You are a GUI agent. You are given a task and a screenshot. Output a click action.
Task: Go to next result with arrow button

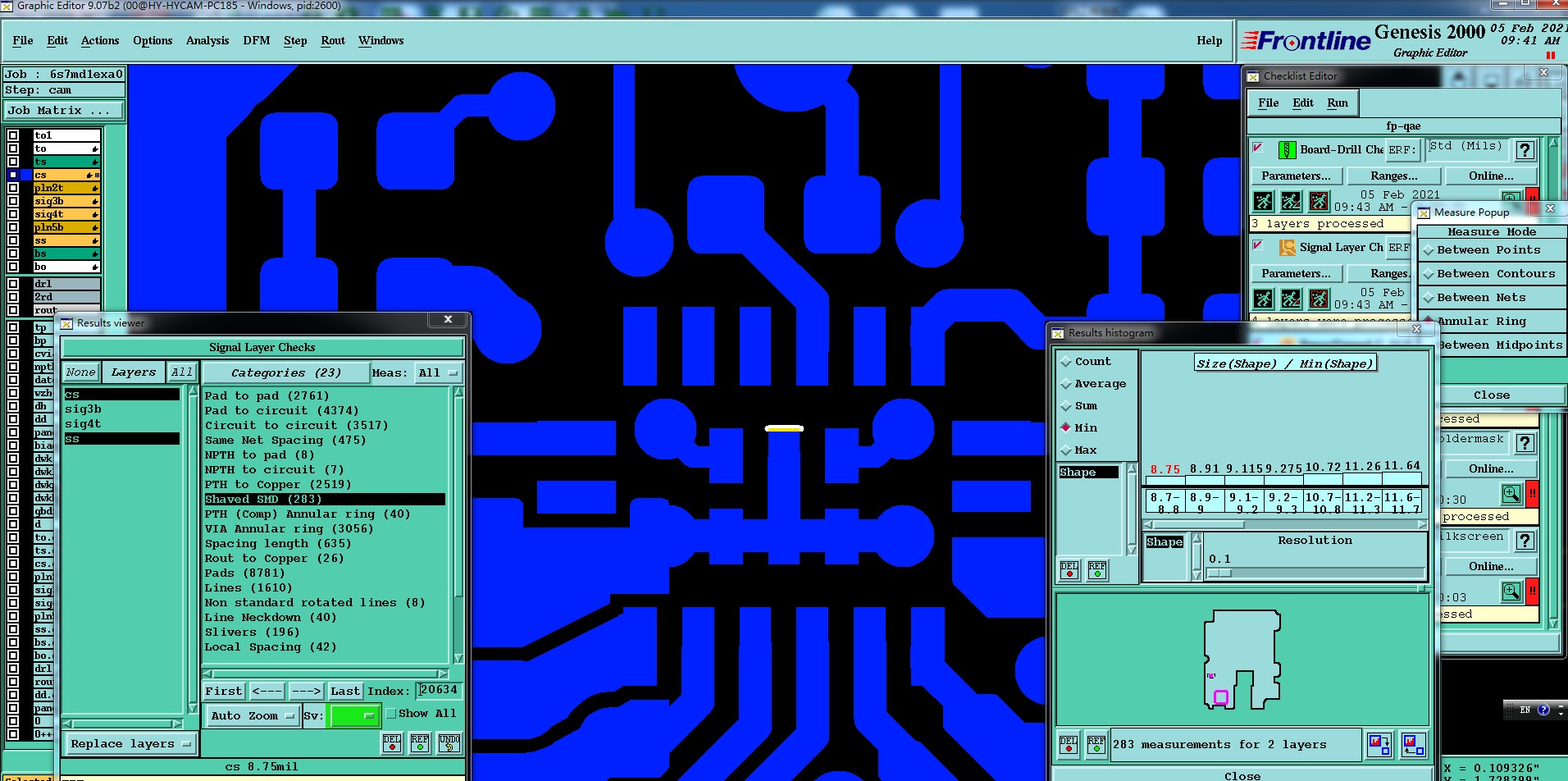[x=306, y=692]
